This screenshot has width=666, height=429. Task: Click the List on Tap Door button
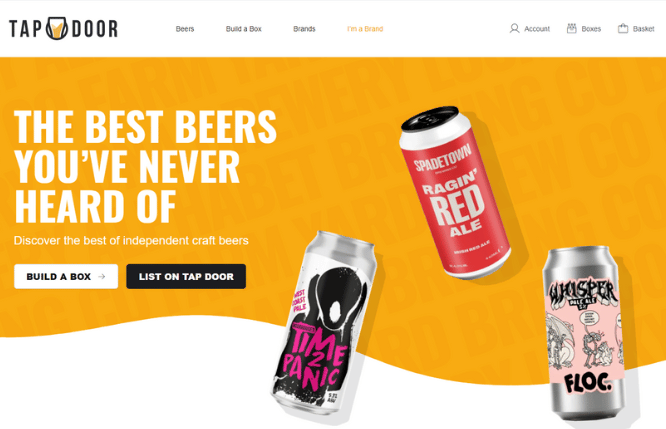point(186,277)
